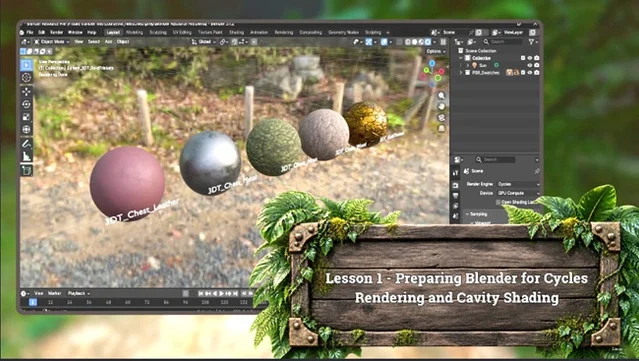Open the Render menu

(x=56, y=32)
